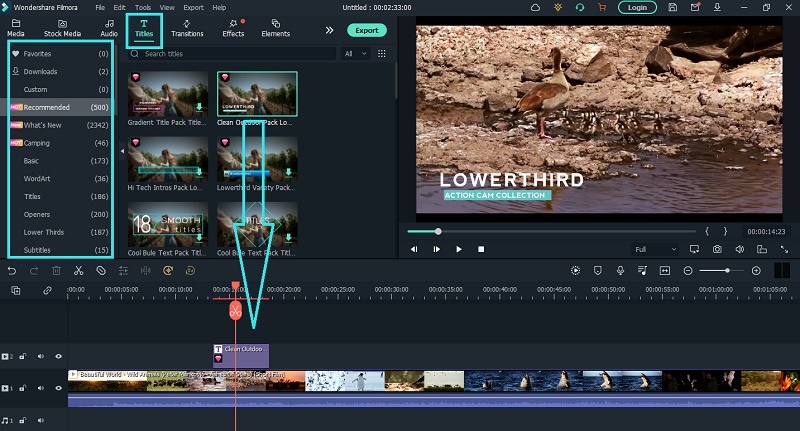
Task: Open the Help menu
Action: coord(219,7)
